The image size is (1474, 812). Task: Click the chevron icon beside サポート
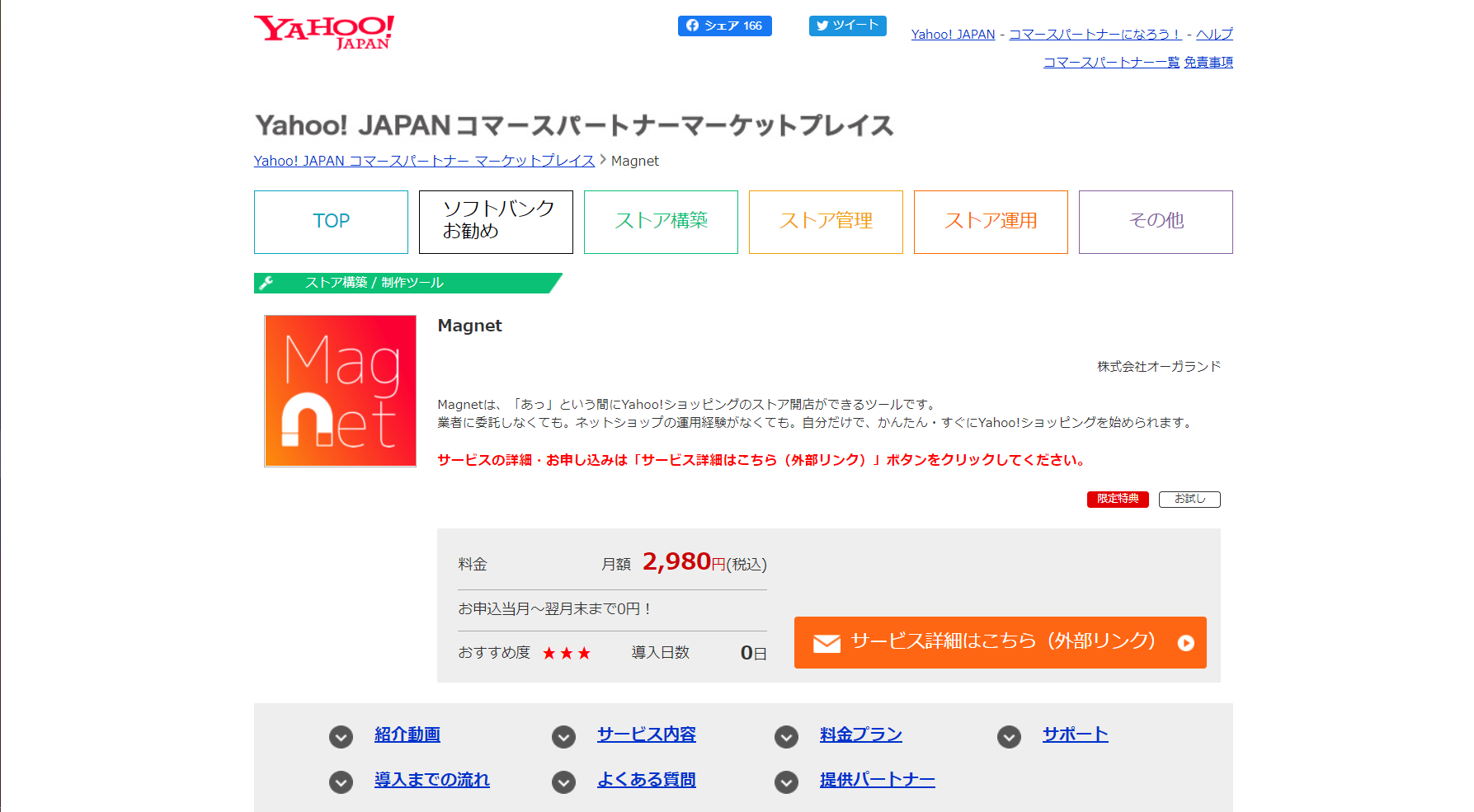tap(1009, 736)
